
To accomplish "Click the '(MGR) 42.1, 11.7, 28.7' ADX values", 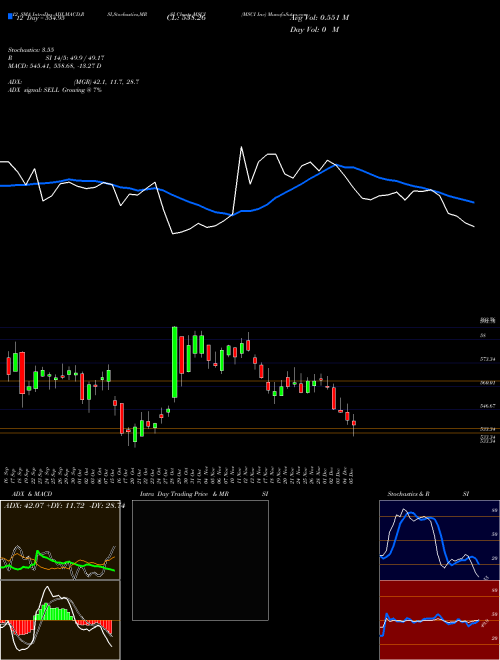I will click(x=106, y=82).
